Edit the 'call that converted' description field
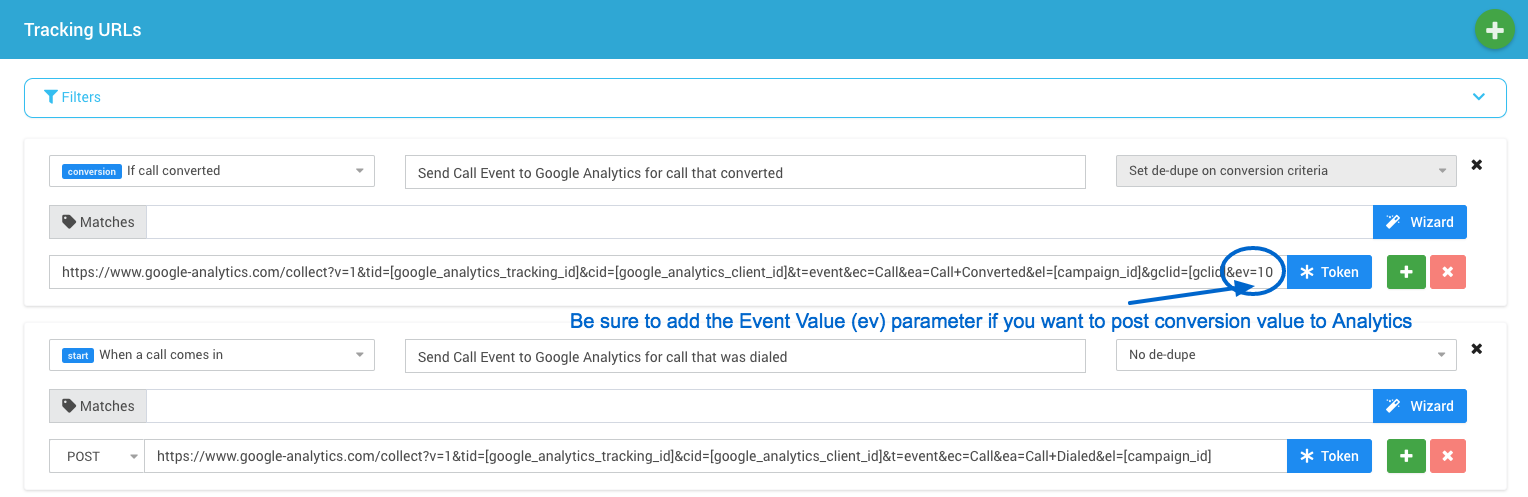The image size is (1528, 497). [744, 172]
